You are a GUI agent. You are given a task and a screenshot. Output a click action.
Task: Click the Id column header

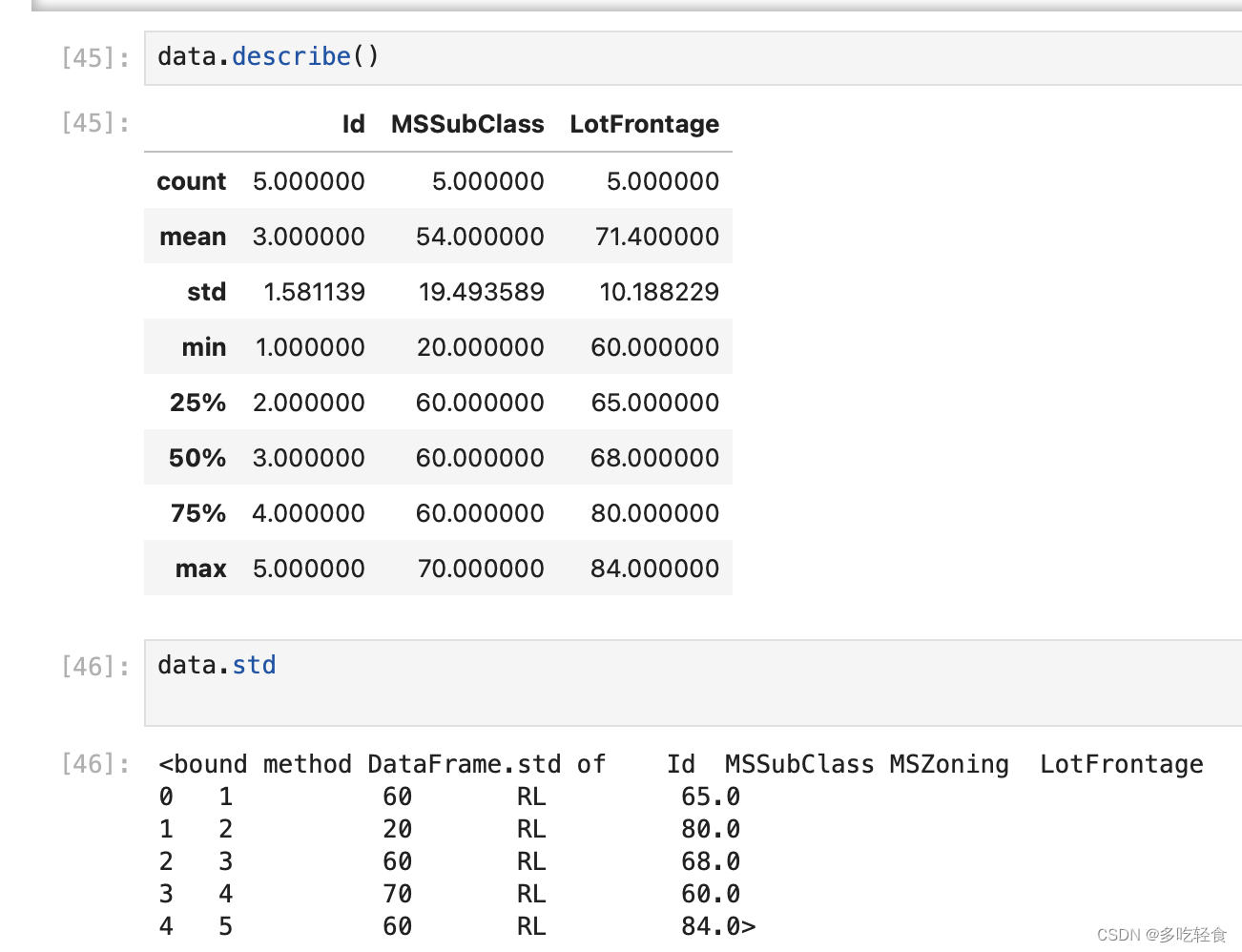pos(353,125)
